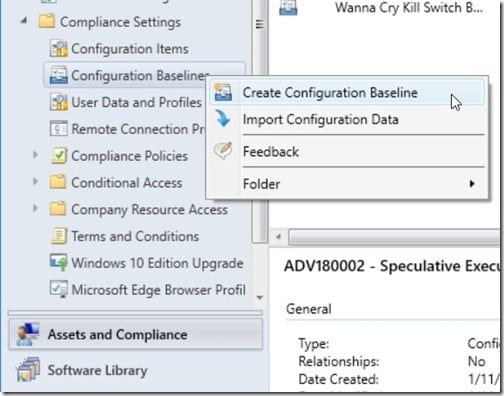Select Terms and Conditions tree item
Viewport: 504px width, 396px height.
(x=135, y=236)
